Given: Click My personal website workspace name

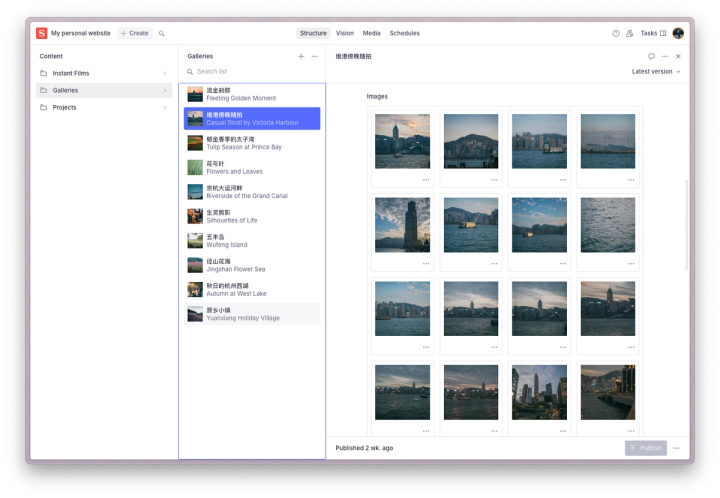Looking at the screenshot, I should click(81, 34).
